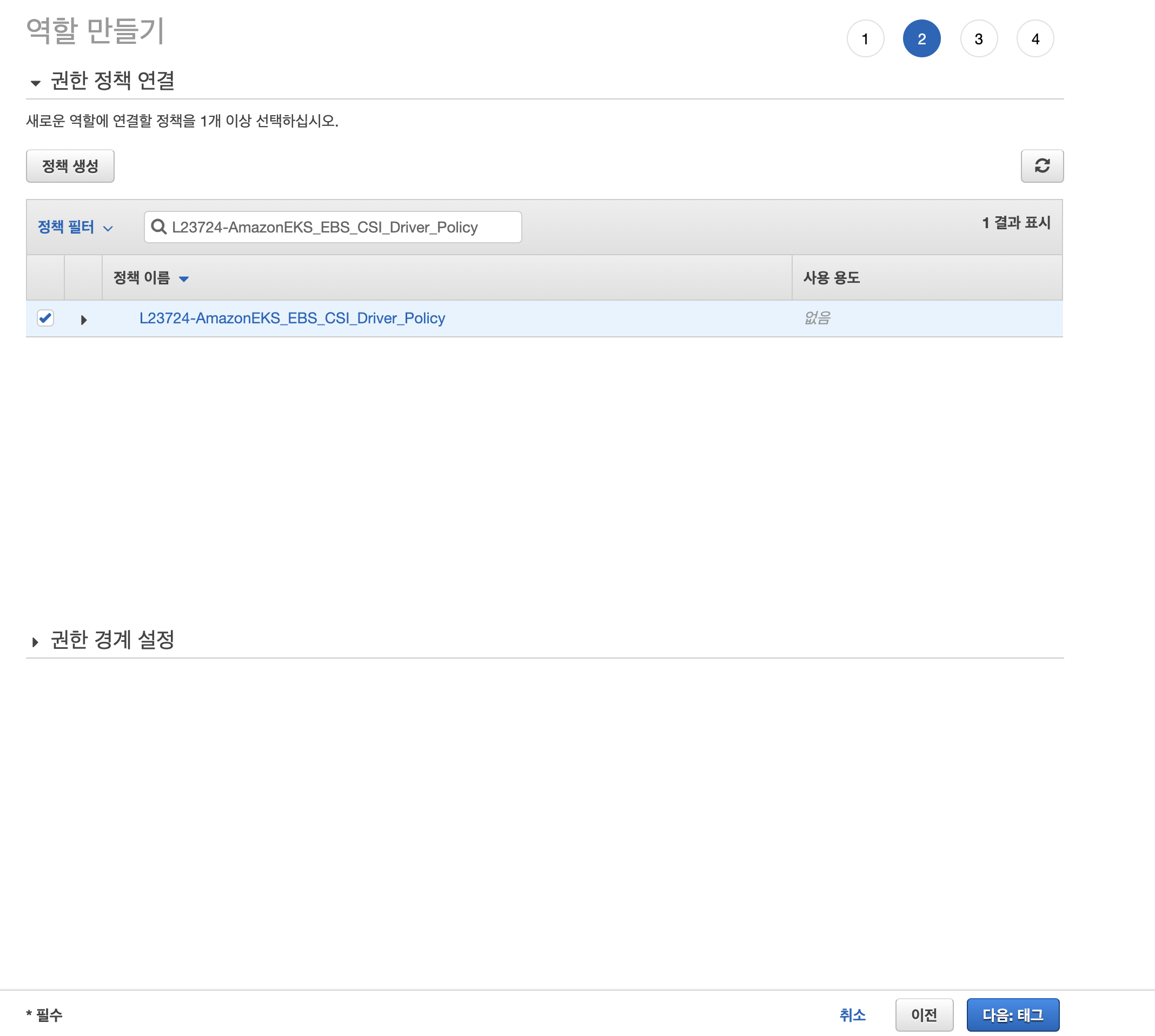Viewport: 1155px width, 1036px height.
Task: Click step 1 circle in wizard
Action: click(x=866, y=38)
